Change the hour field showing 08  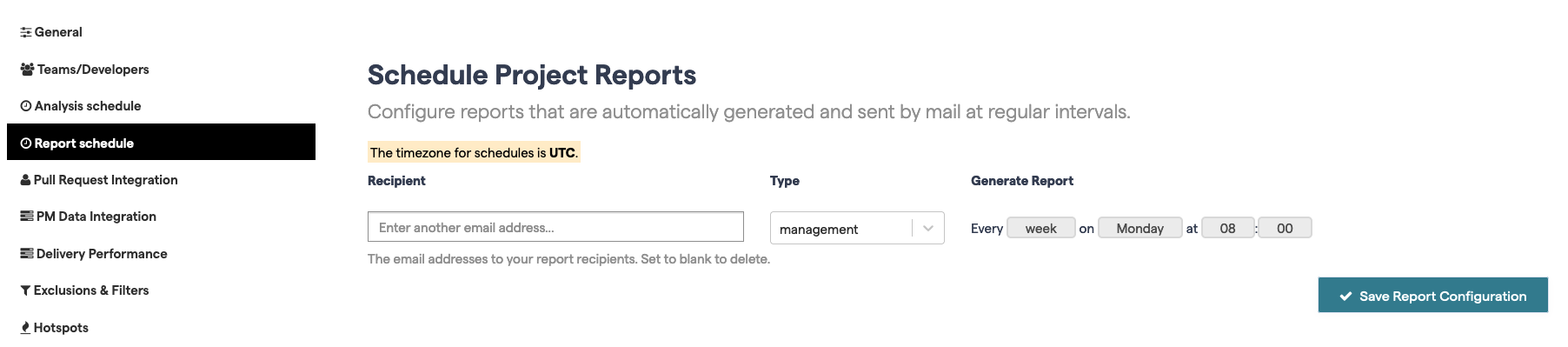(1227, 228)
